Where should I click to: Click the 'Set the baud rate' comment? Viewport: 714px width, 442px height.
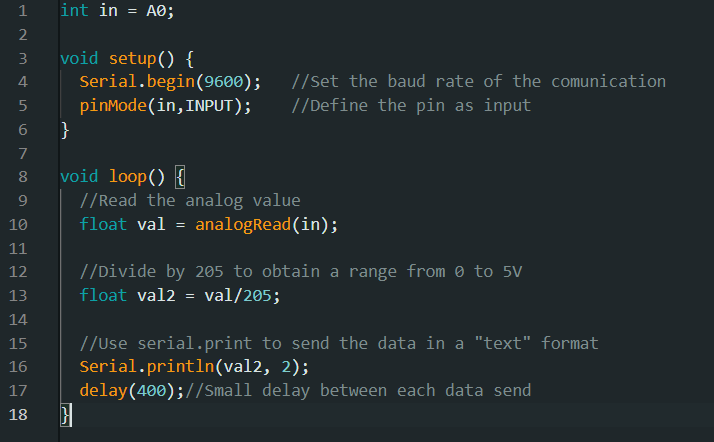(478, 81)
